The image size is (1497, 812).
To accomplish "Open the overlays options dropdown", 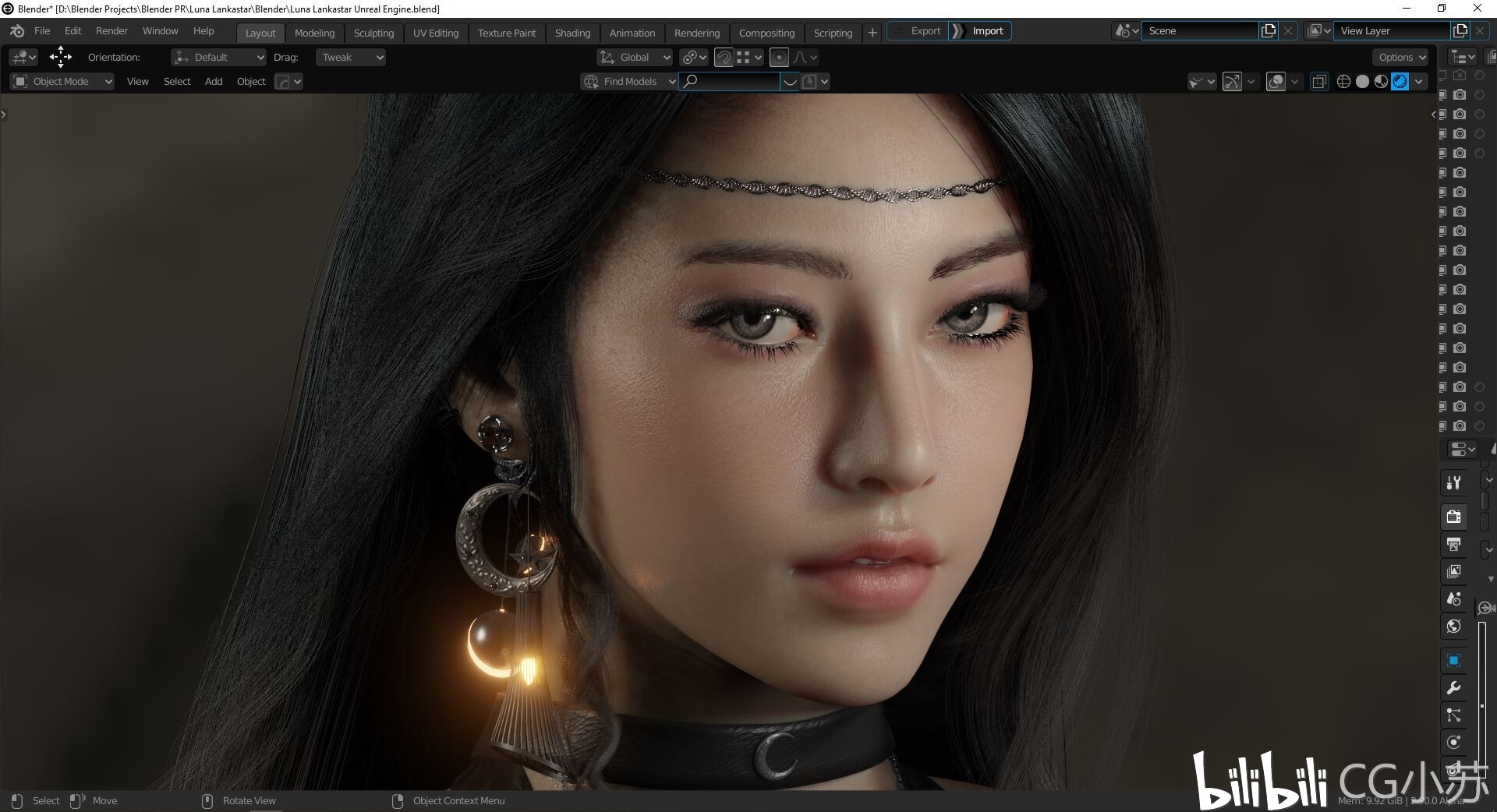I will pos(1294,81).
